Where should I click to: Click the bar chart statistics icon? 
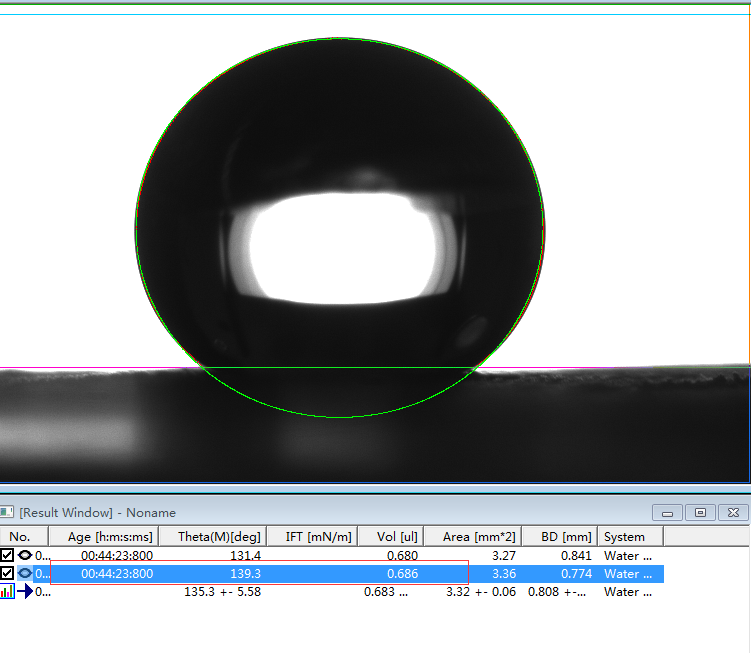click(x=7, y=592)
